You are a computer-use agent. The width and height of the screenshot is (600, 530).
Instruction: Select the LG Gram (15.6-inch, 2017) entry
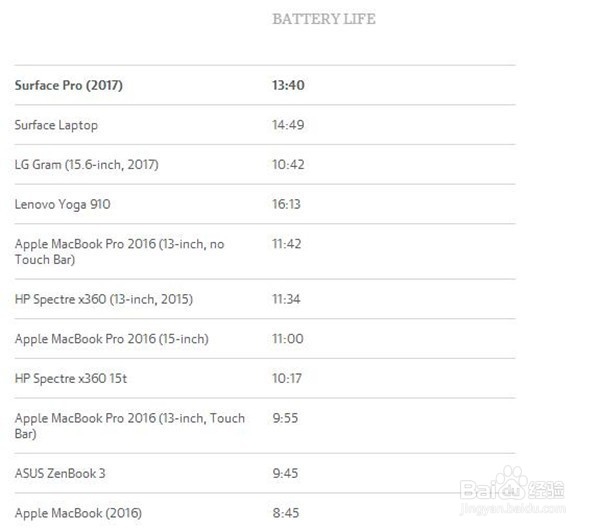[x=86, y=164]
